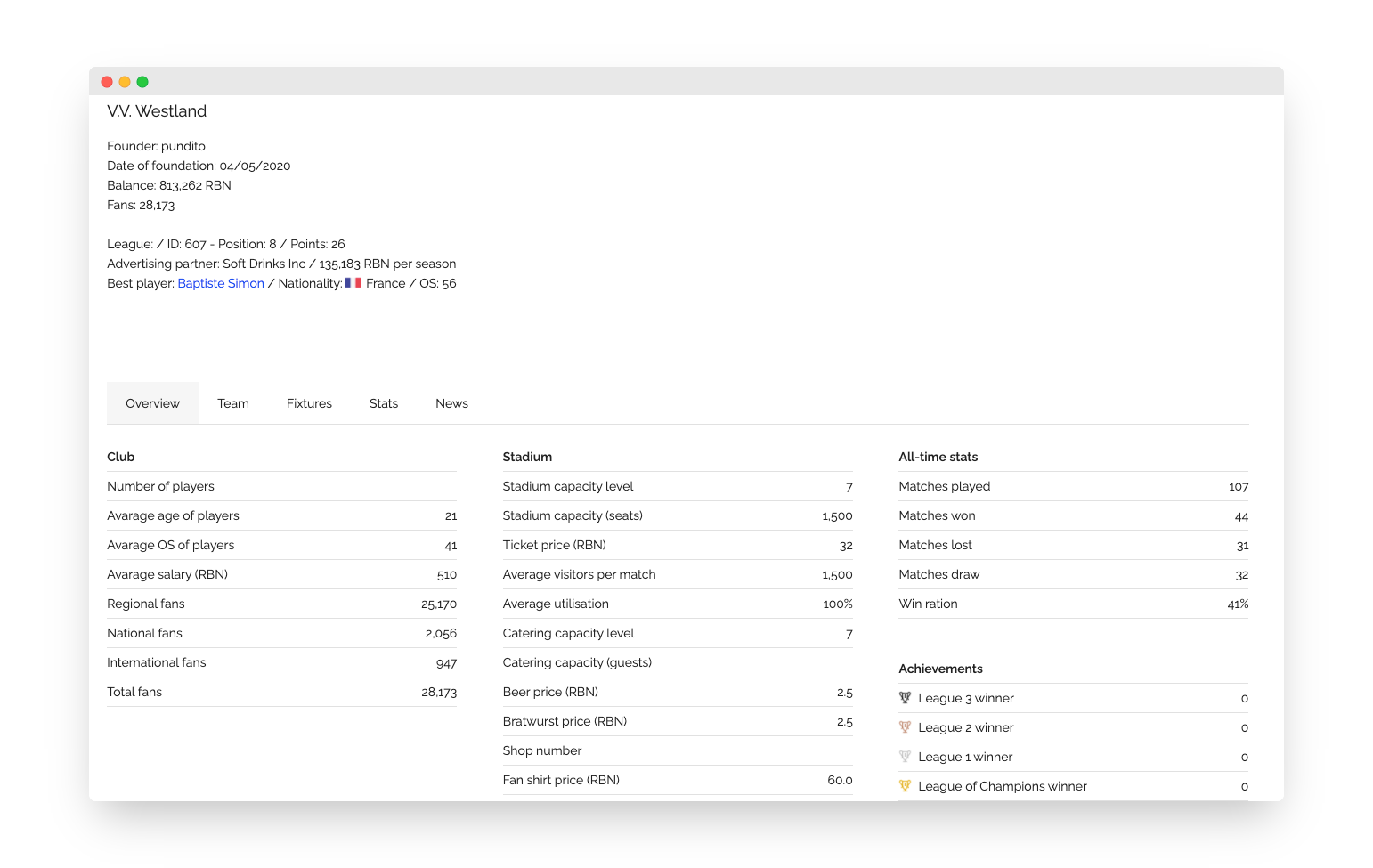Click the V.V. Westland club title
The image size is (1373, 868).
coord(157,111)
